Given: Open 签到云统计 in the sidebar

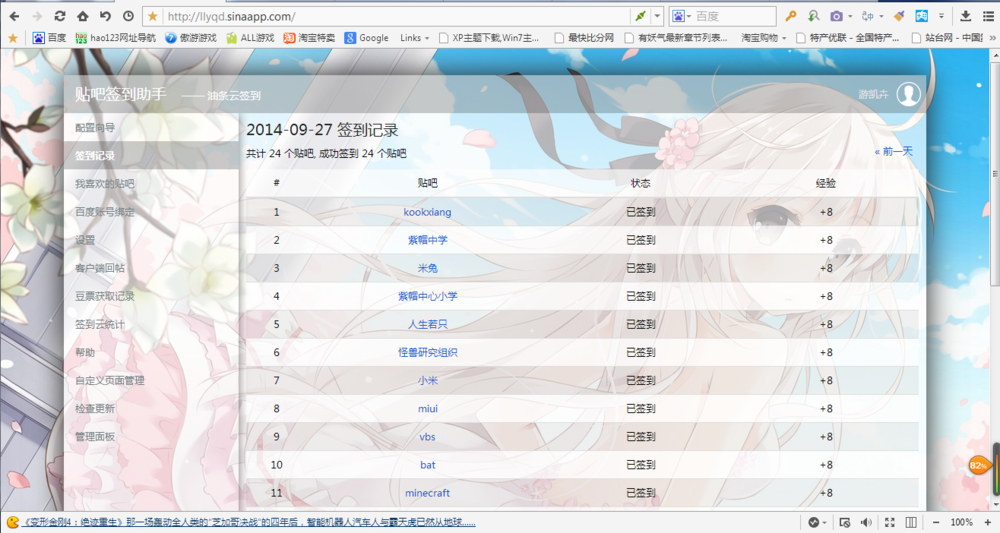Looking at the screenshot, I should tap(151, 324).
